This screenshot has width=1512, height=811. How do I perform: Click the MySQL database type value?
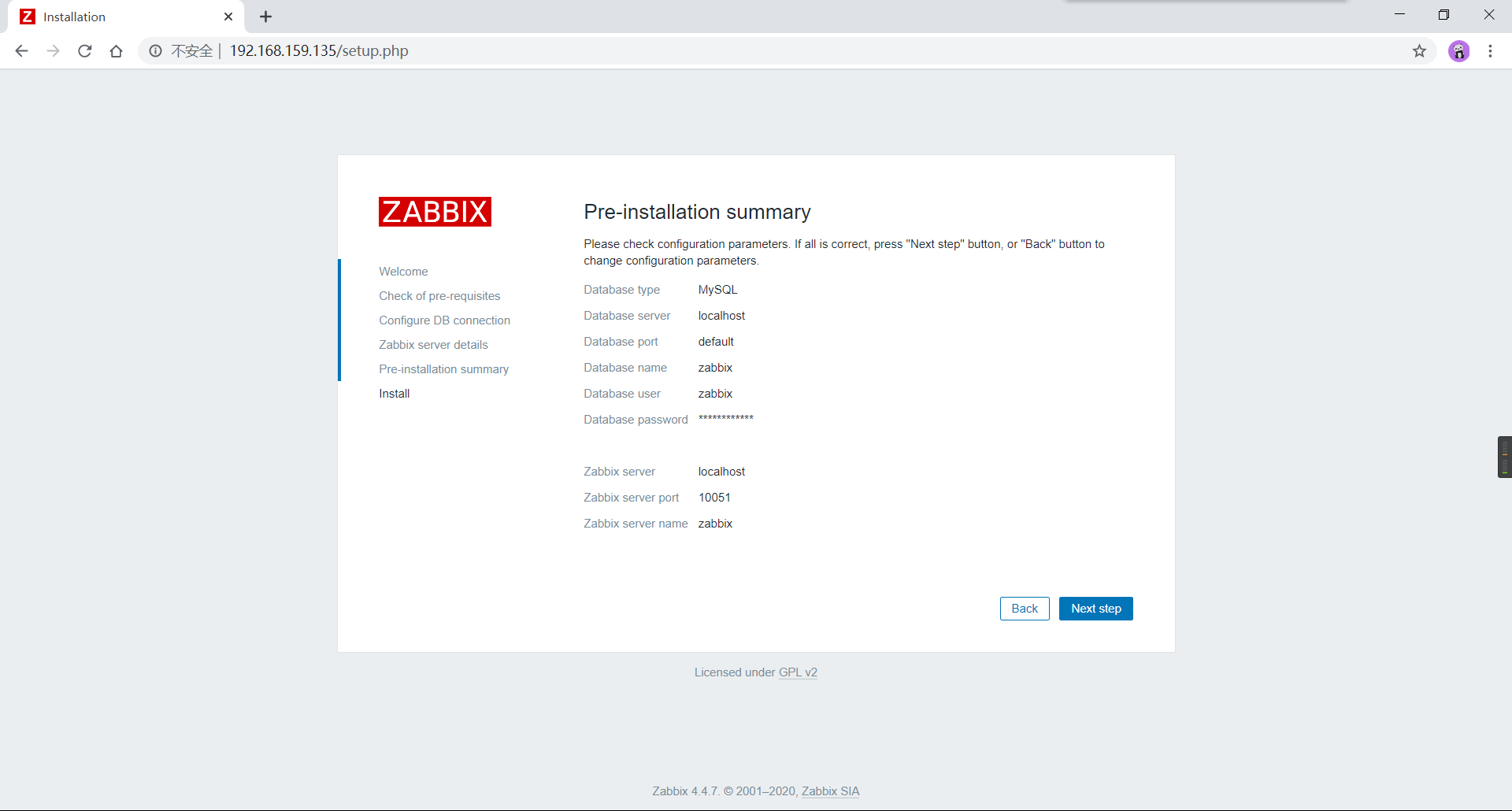(717, 290)
